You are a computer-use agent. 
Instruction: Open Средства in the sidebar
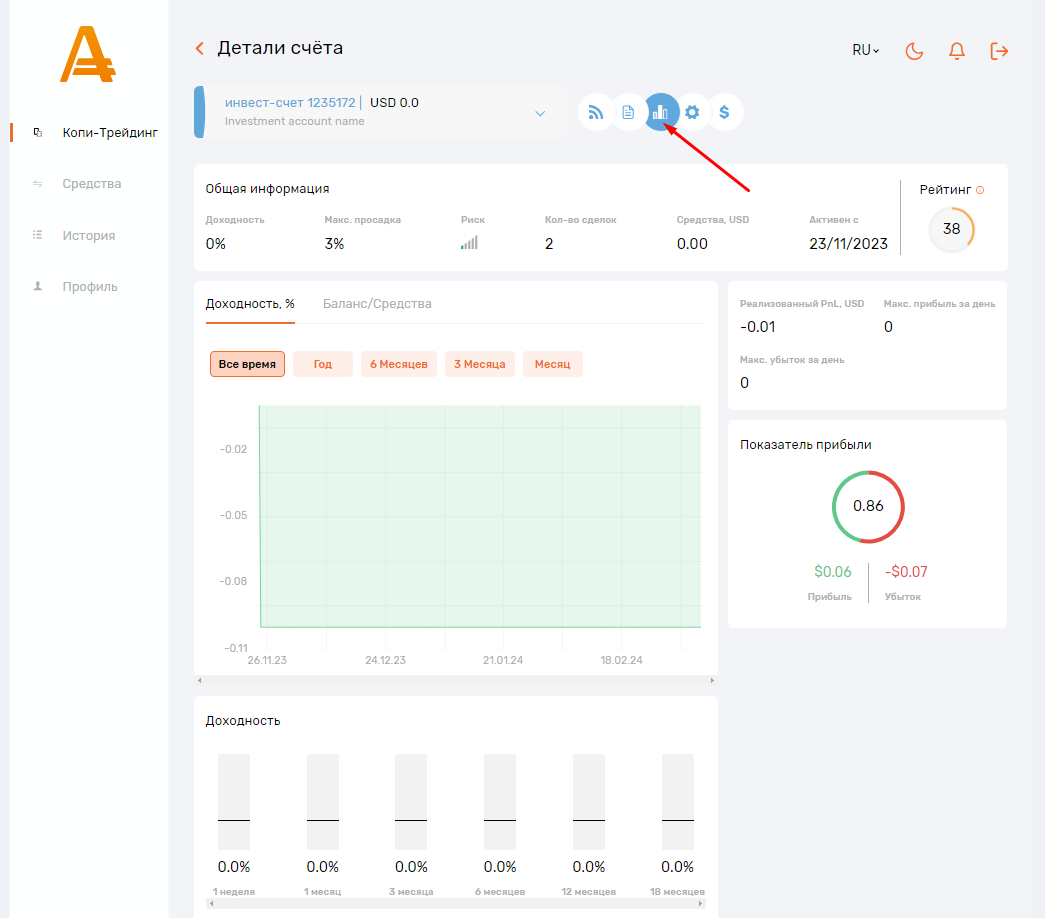(91, 184)
